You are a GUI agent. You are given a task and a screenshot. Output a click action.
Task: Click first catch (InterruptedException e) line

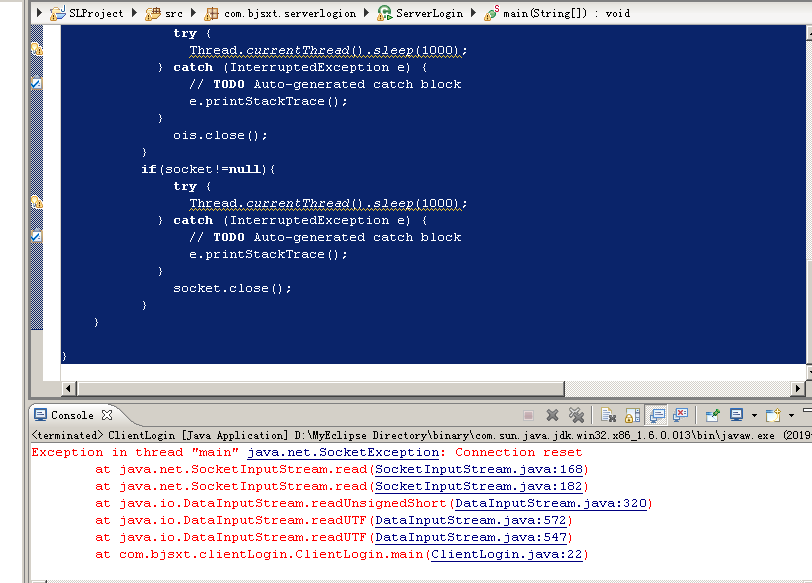pyautogui.click(x=293, y=67)
